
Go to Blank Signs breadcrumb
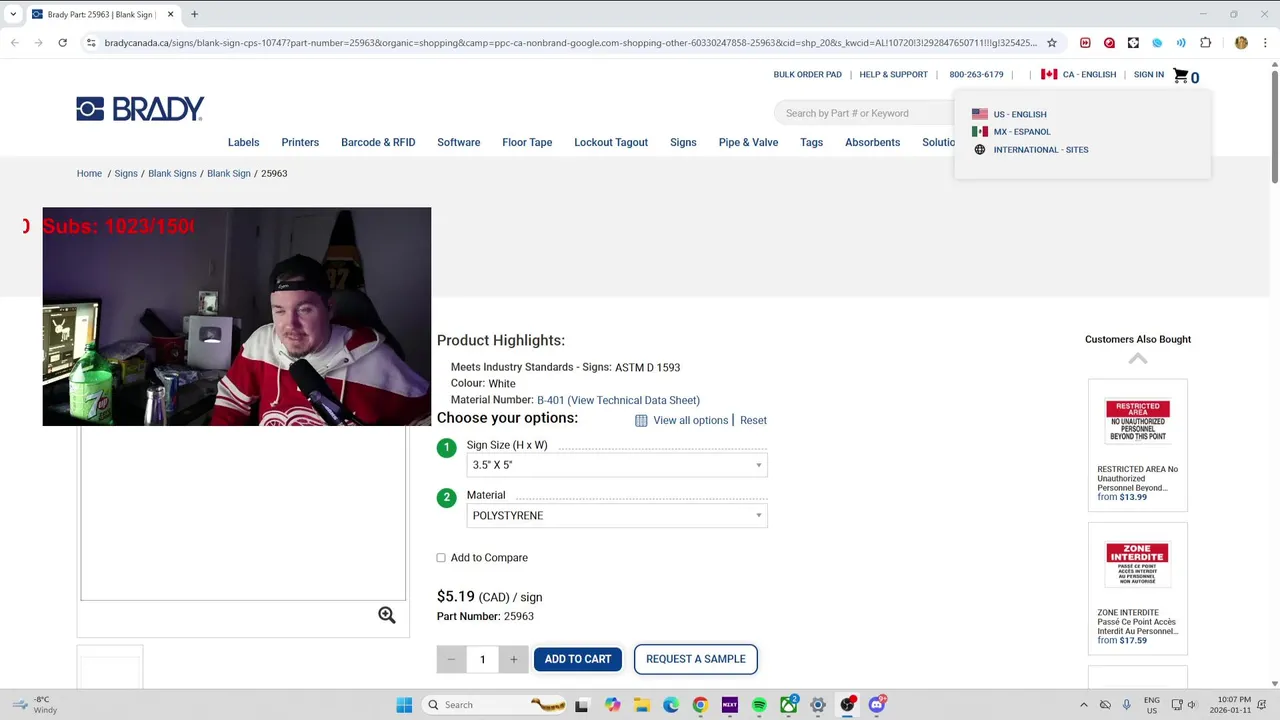(x=172, y=173)
